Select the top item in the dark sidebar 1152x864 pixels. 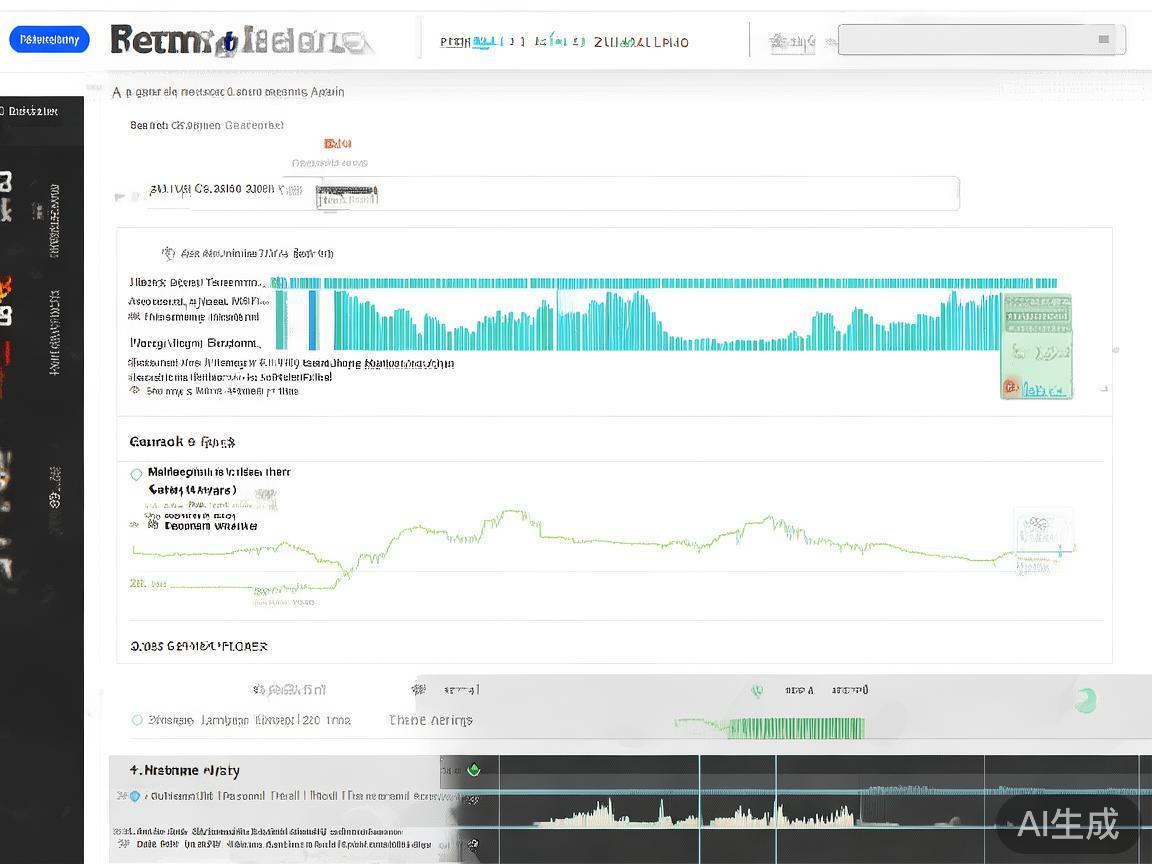click(x=32, y=111)
